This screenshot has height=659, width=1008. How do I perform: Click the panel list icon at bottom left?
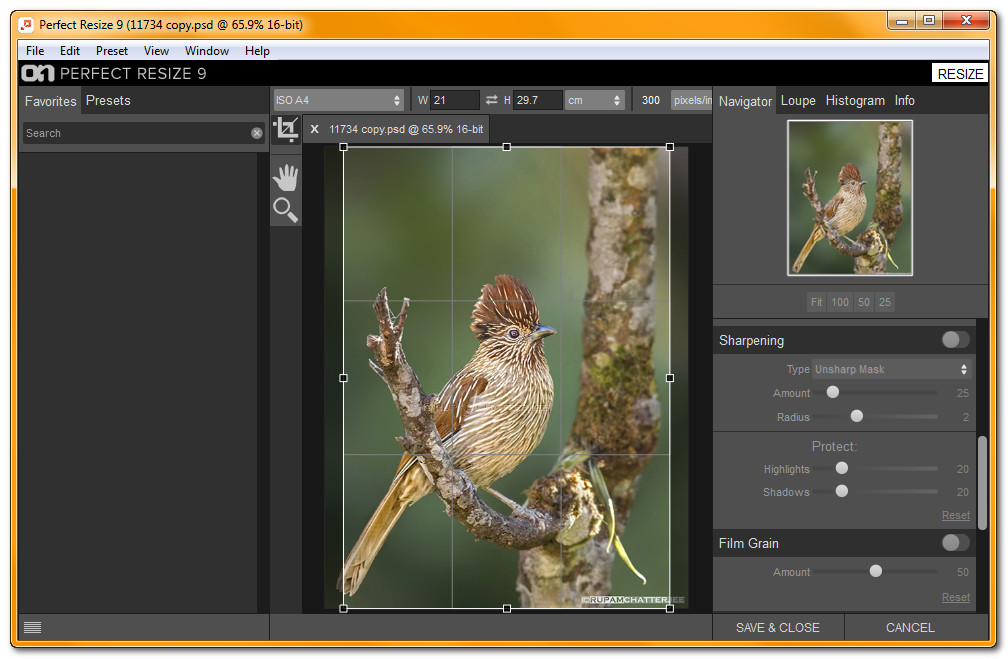(32, 627)
